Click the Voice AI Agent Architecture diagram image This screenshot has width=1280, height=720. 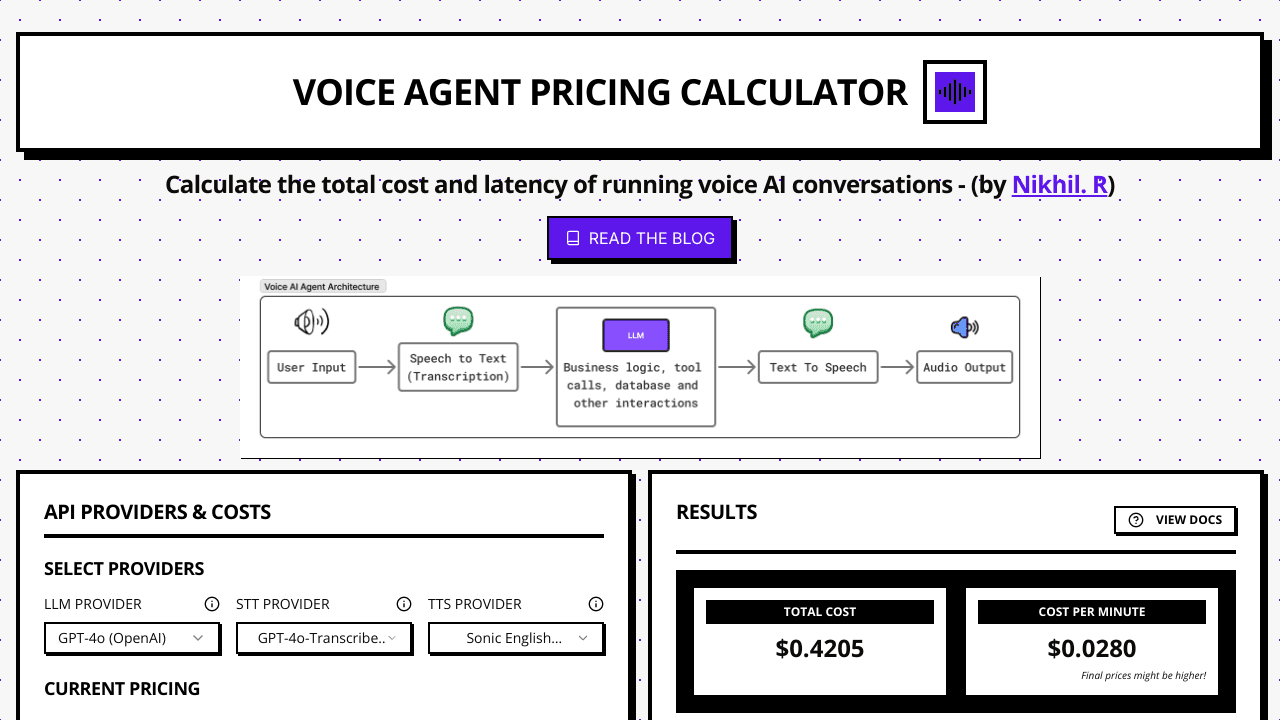[640, 368]
